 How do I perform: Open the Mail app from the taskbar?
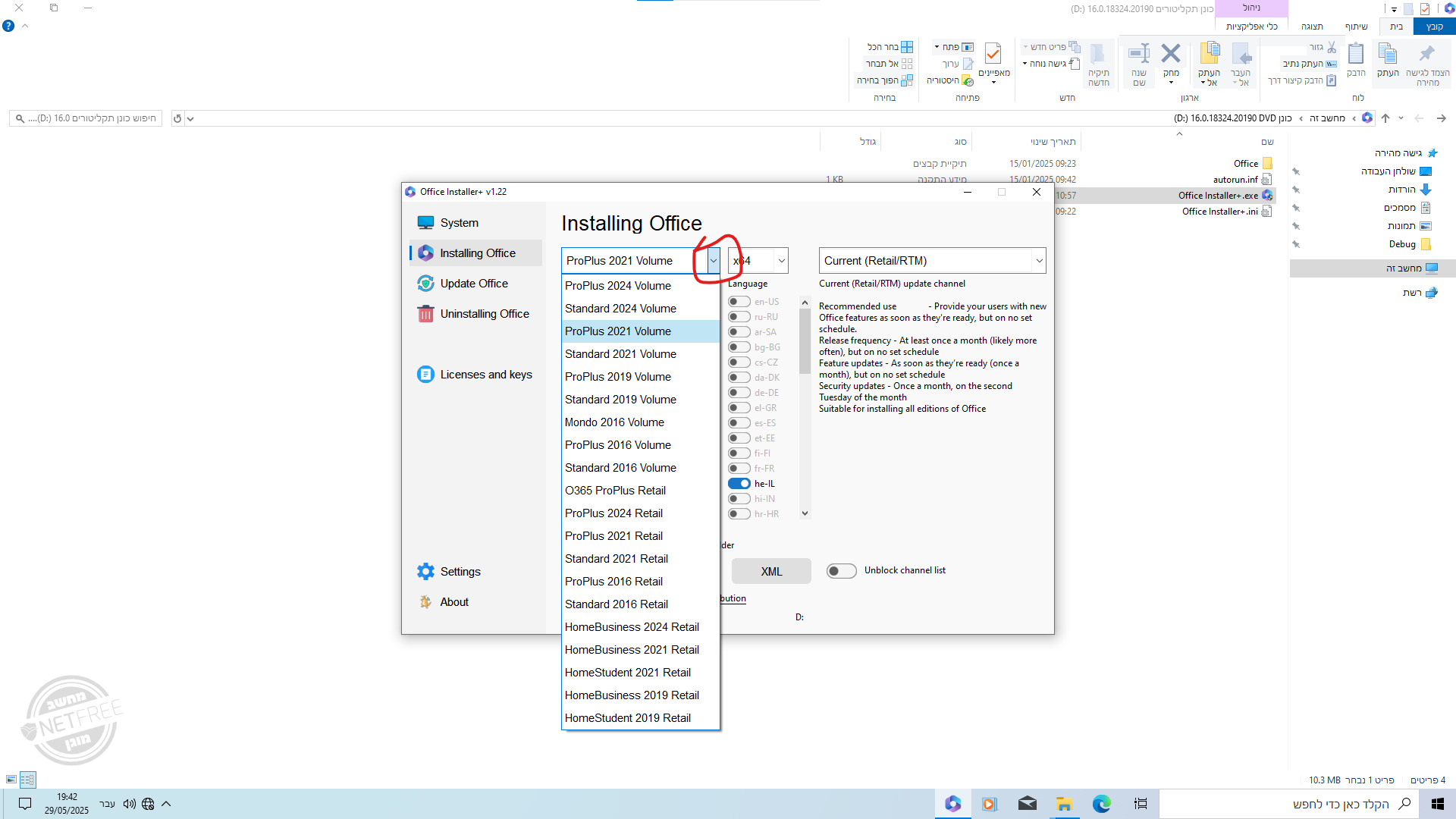(x=1027, y=804)
